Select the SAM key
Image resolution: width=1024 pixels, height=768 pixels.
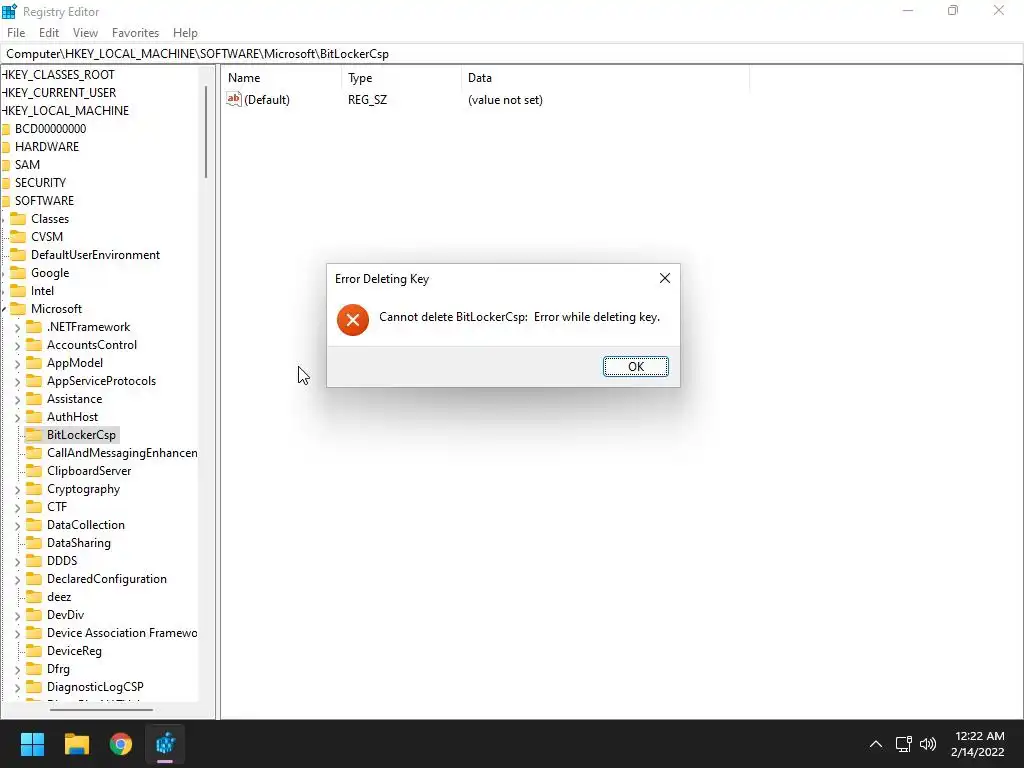[27, 165]
